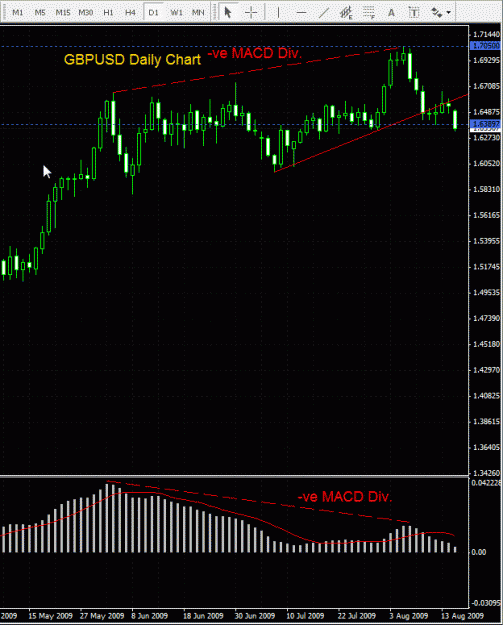The image size is (503, 625).
Task: Switch chart to M1 timeframe
Action: (x=18, y=13)
